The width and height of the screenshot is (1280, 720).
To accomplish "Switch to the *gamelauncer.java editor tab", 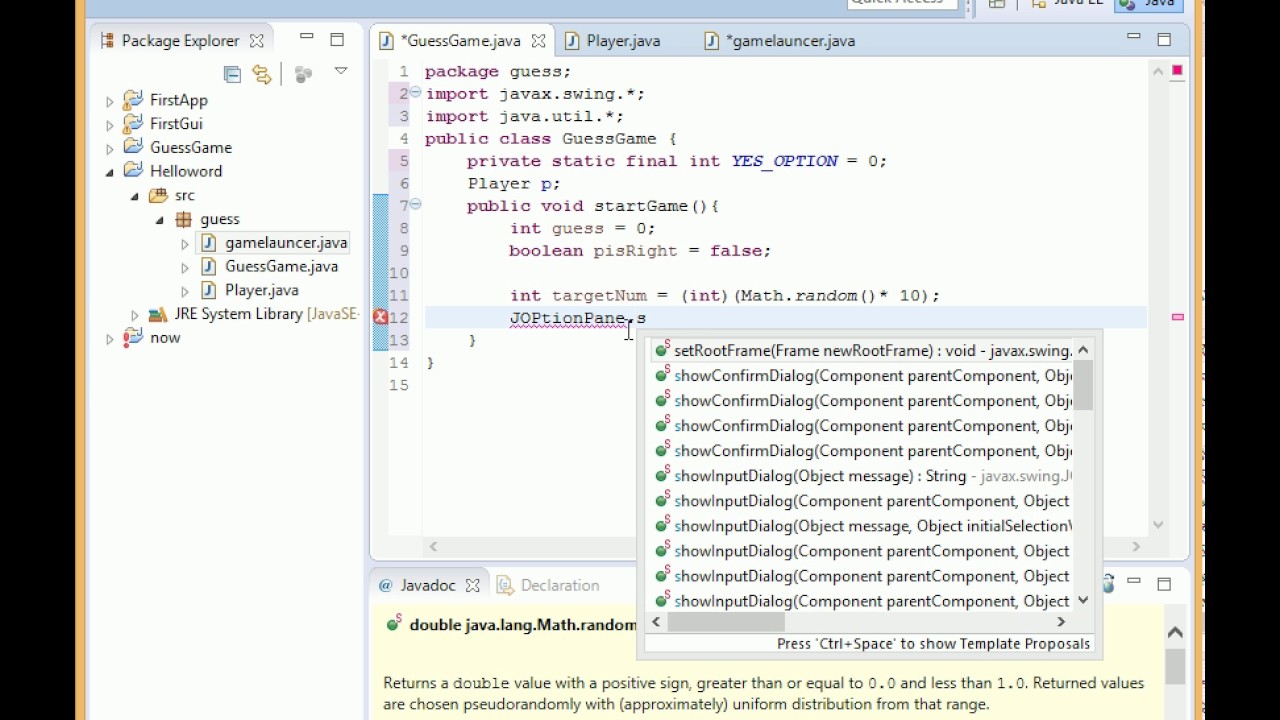I will click(790, 41).
